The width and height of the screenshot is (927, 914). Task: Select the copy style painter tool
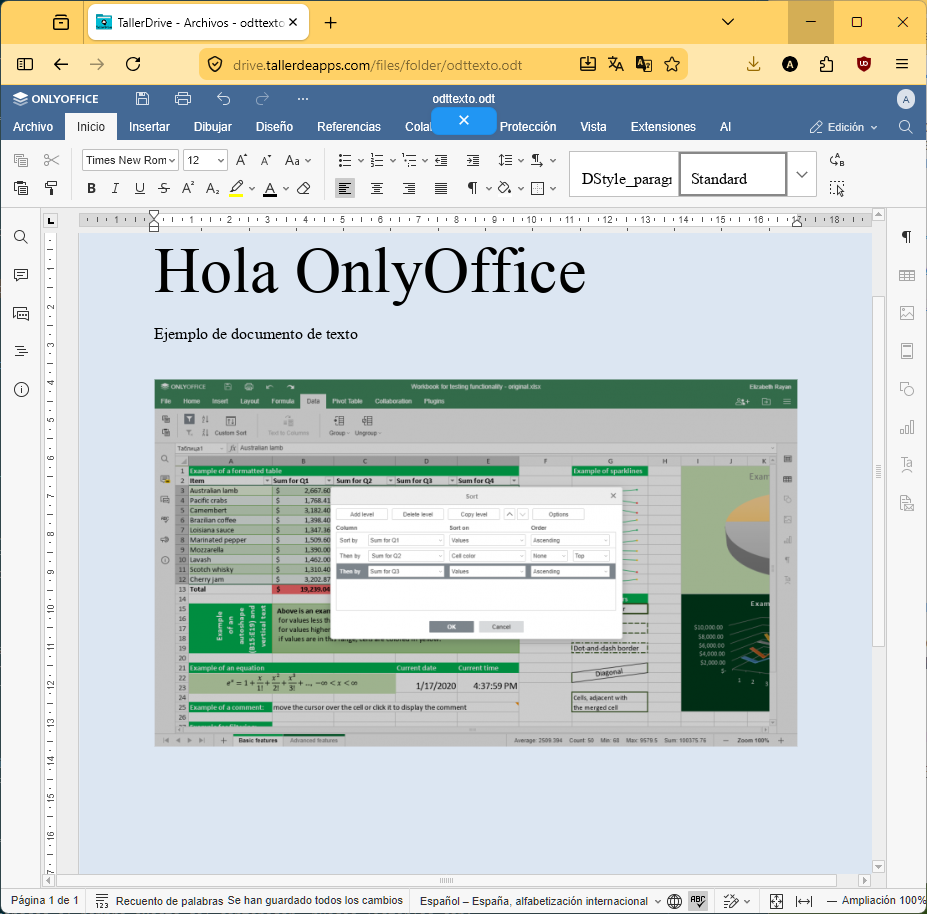point(51,187)
